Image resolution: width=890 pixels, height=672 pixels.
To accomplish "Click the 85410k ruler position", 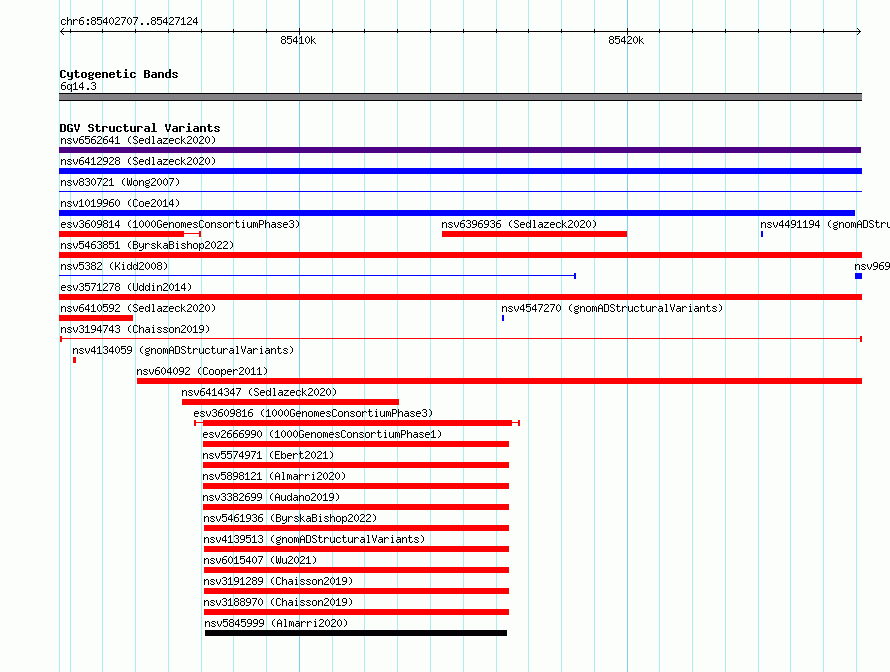I will (x=298, y=40).
